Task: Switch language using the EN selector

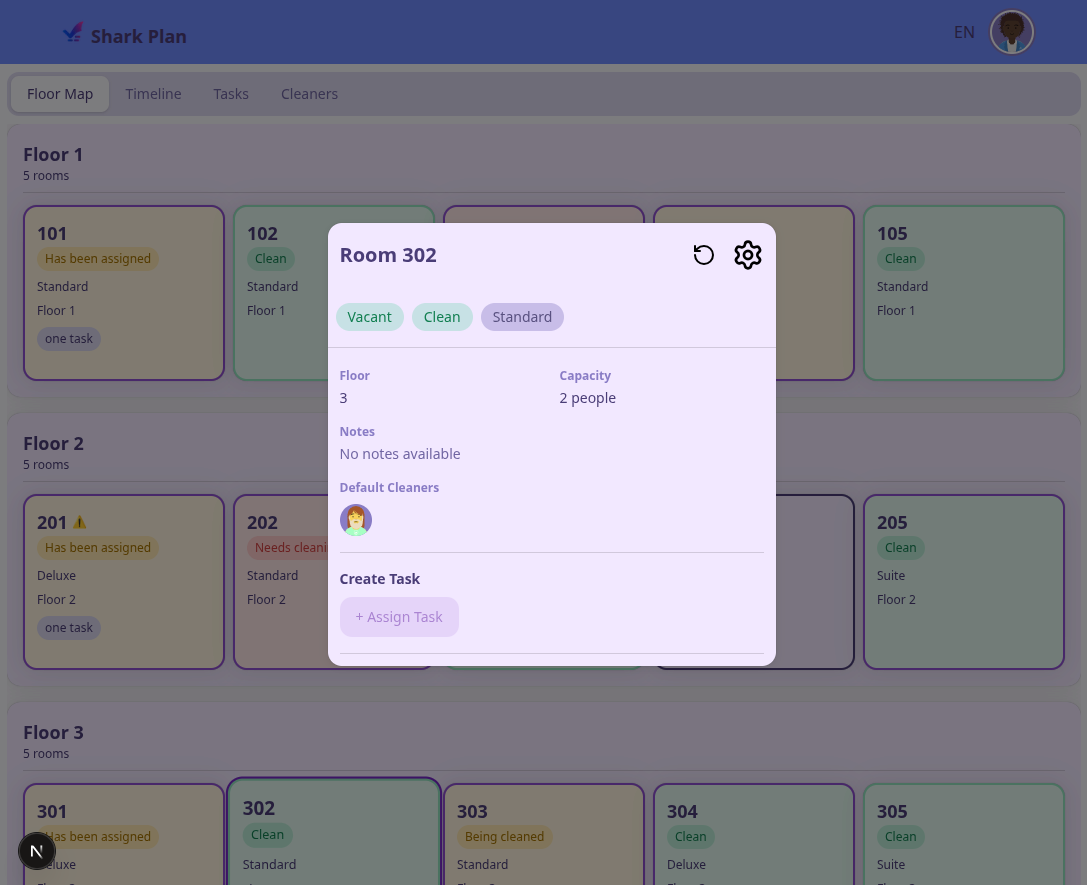Action: click(x=963, y=32)
